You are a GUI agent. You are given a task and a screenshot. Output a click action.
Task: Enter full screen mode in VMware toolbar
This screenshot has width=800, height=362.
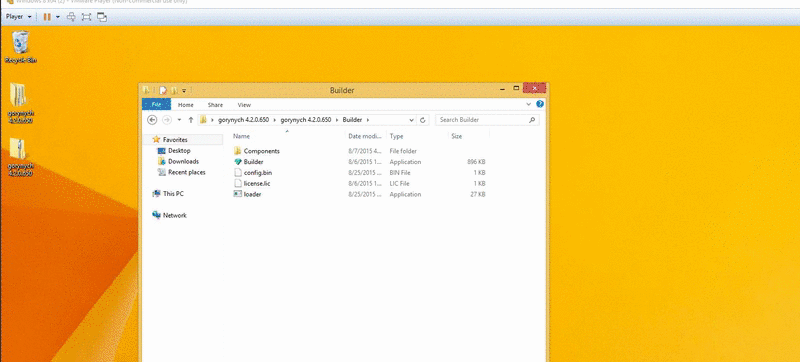click(86, 17)
